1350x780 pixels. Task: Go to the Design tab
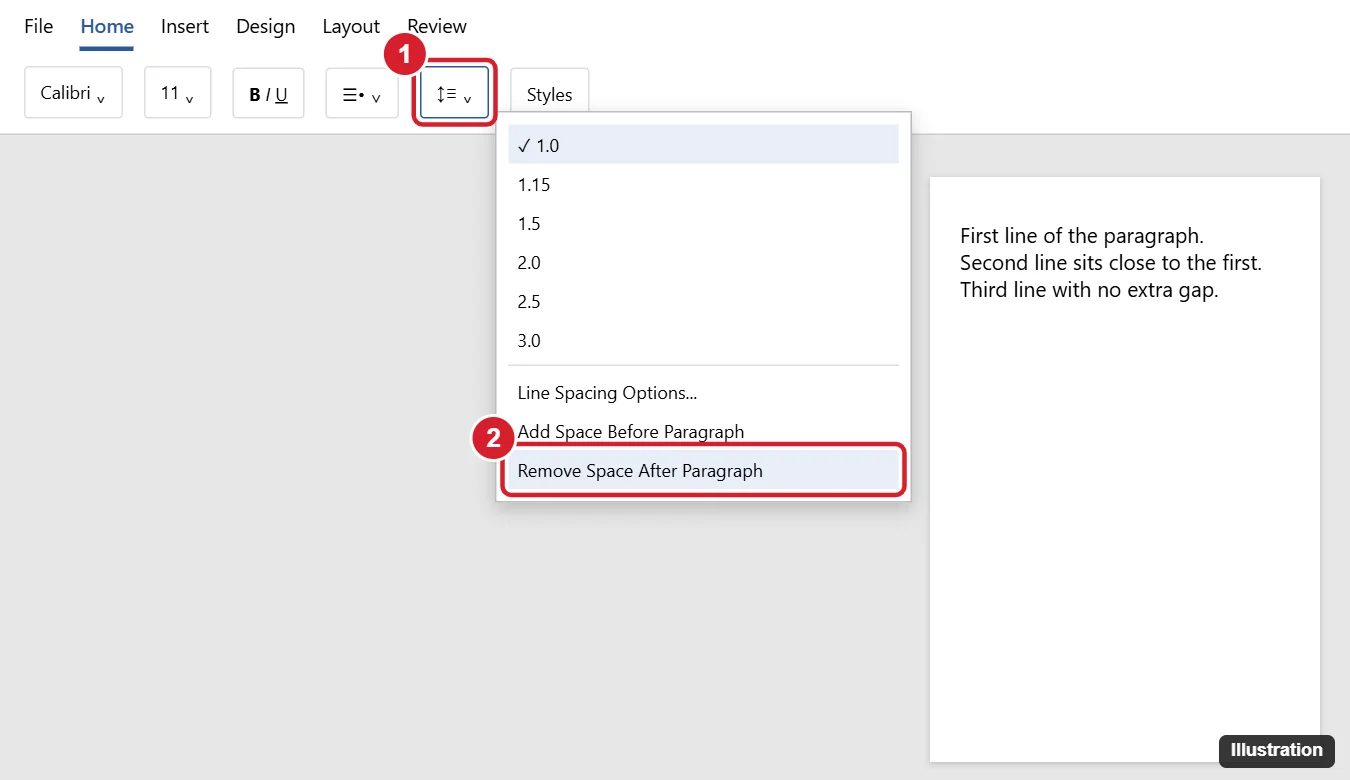pos(266,27)
